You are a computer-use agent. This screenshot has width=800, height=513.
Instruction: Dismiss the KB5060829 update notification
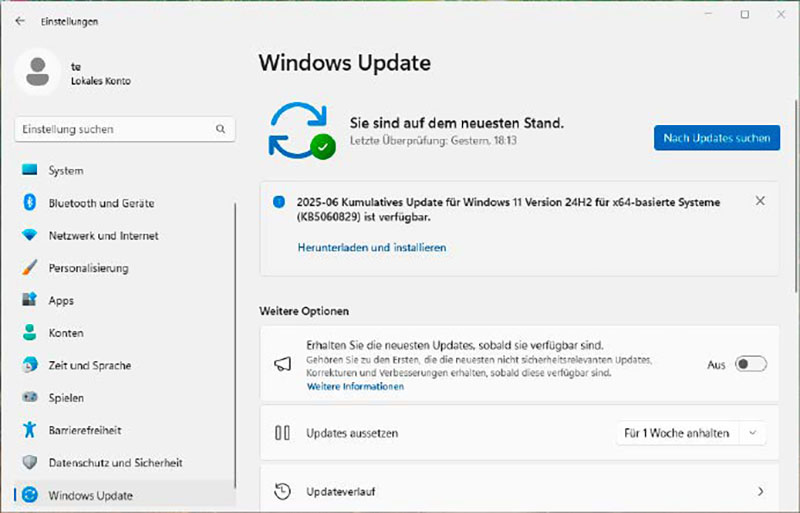click(760, 201)
